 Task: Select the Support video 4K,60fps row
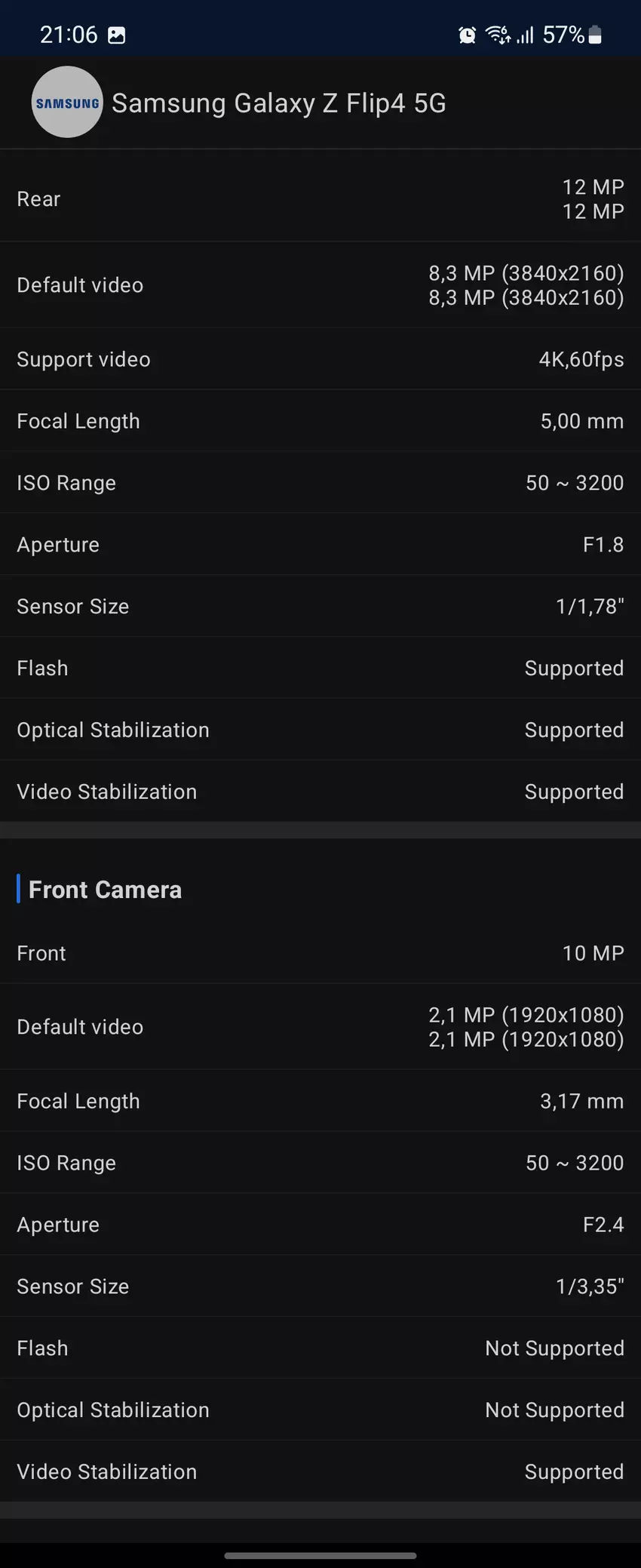click(320, 359)
